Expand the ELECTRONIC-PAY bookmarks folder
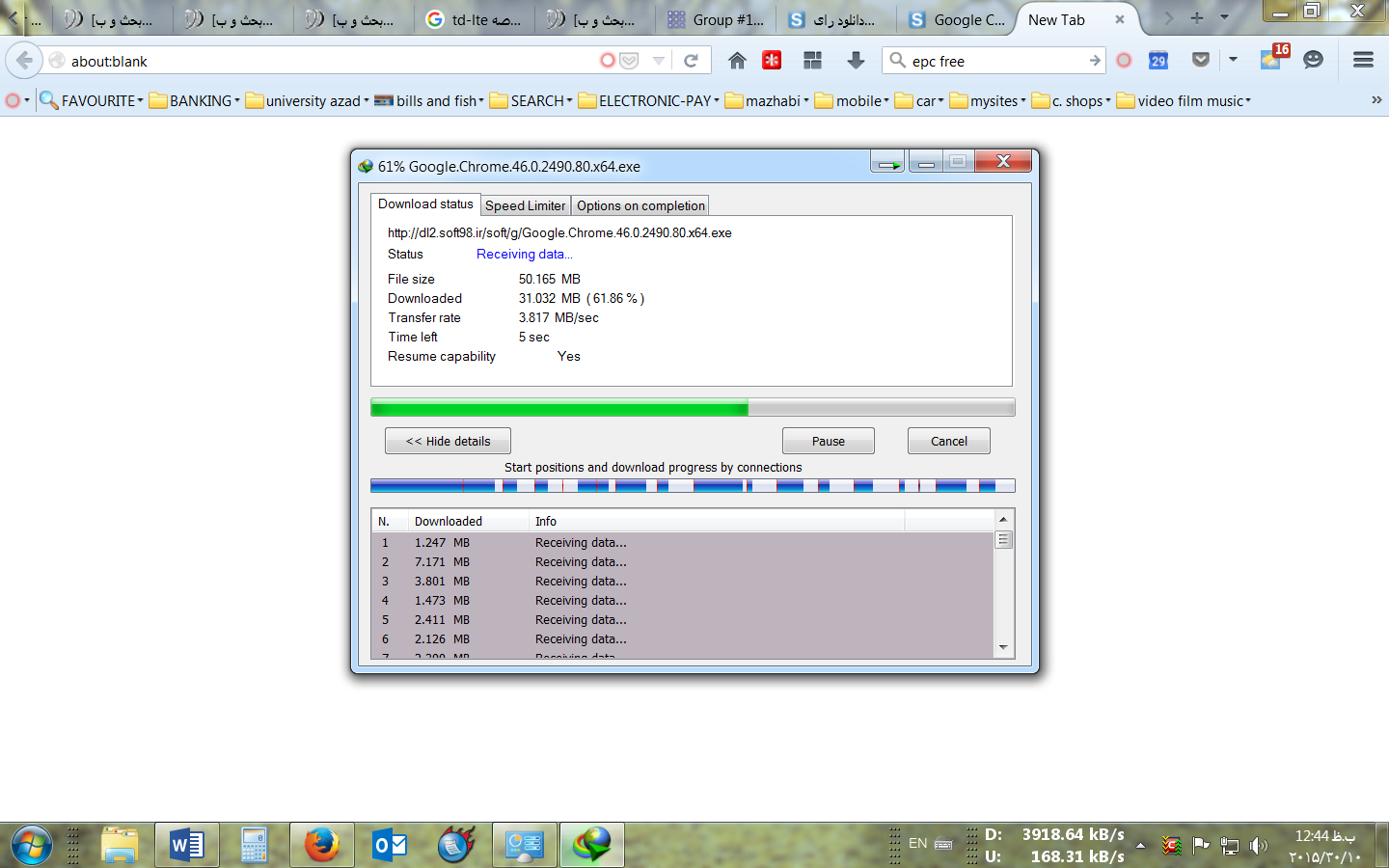 pos(649,100)
